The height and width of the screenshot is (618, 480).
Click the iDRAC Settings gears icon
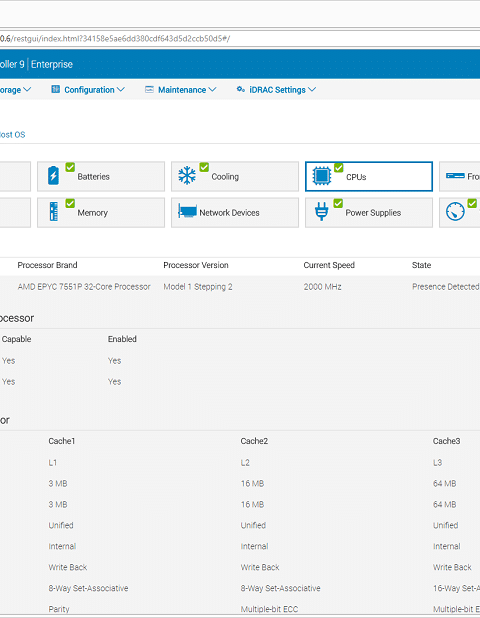tap(240, 89)
